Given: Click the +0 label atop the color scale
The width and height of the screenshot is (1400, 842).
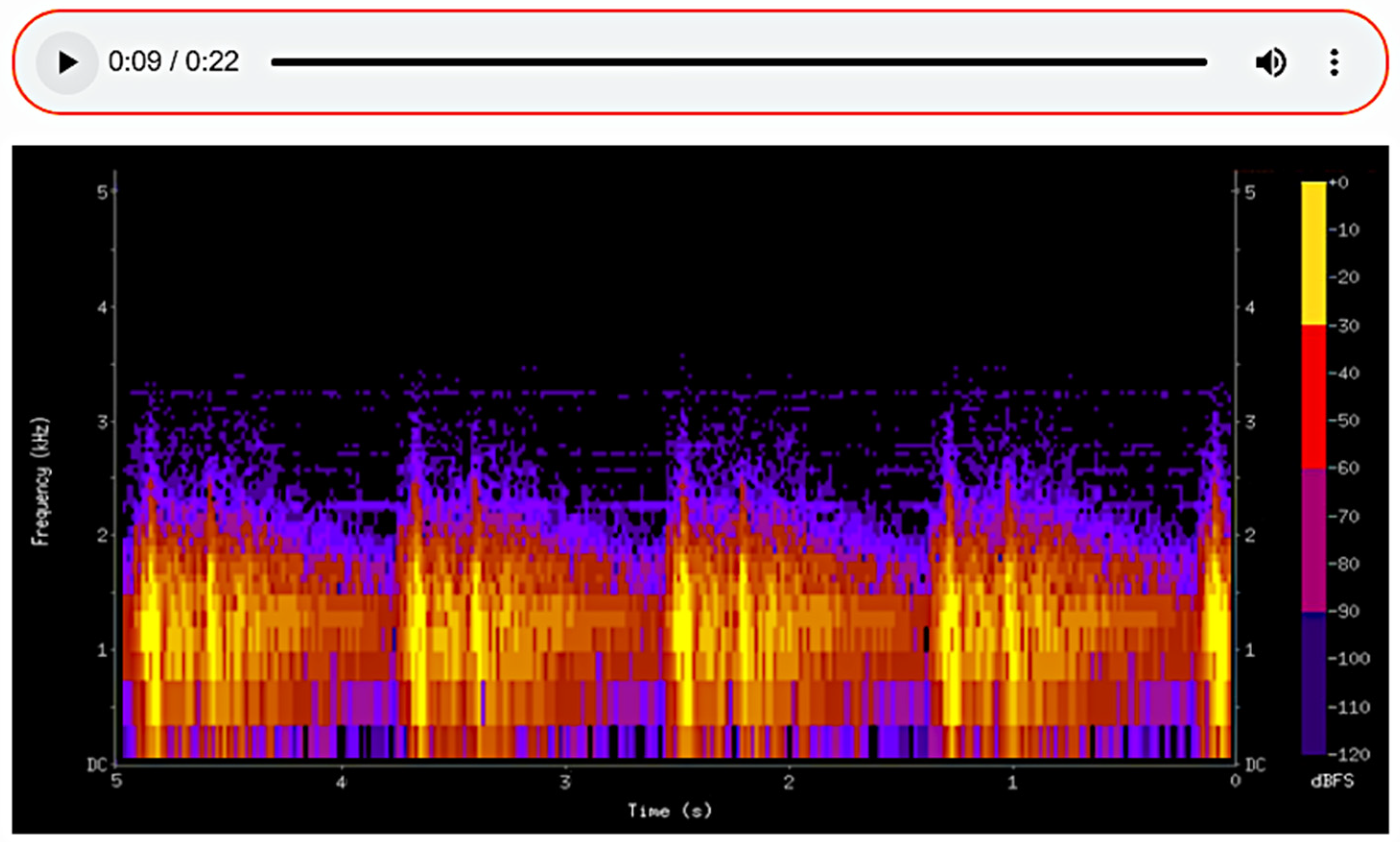Looking at the screenshot, I should tap(1338, 183).
